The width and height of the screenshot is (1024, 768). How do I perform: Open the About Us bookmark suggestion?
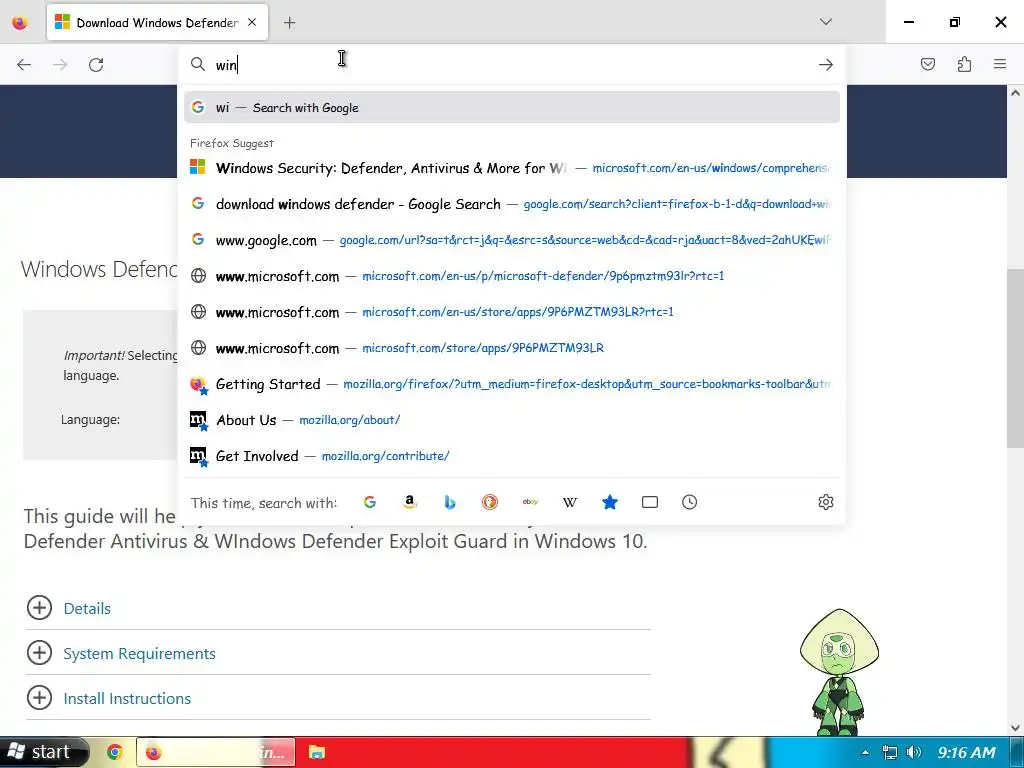pos(512,420)
